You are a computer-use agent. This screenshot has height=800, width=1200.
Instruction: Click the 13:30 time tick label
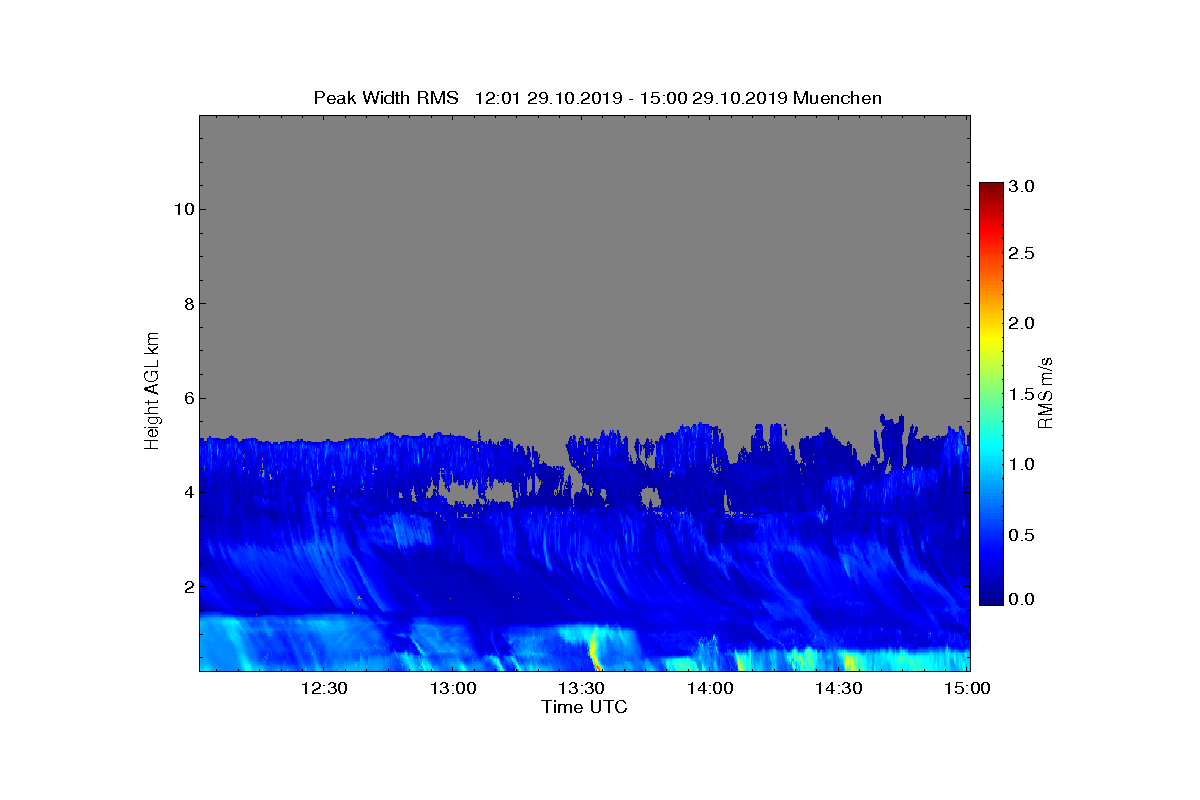click(x=581, y=689)
